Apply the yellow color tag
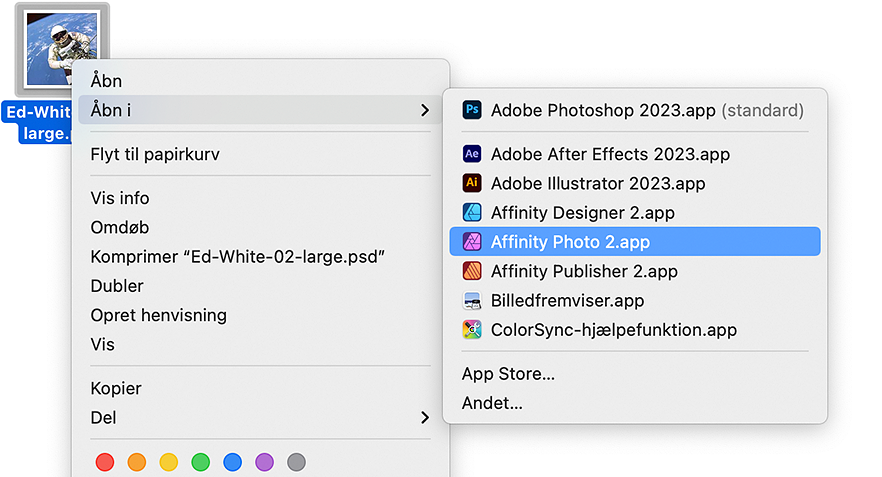This screenshot has height=477, width=882. click(x=169, y=462)
